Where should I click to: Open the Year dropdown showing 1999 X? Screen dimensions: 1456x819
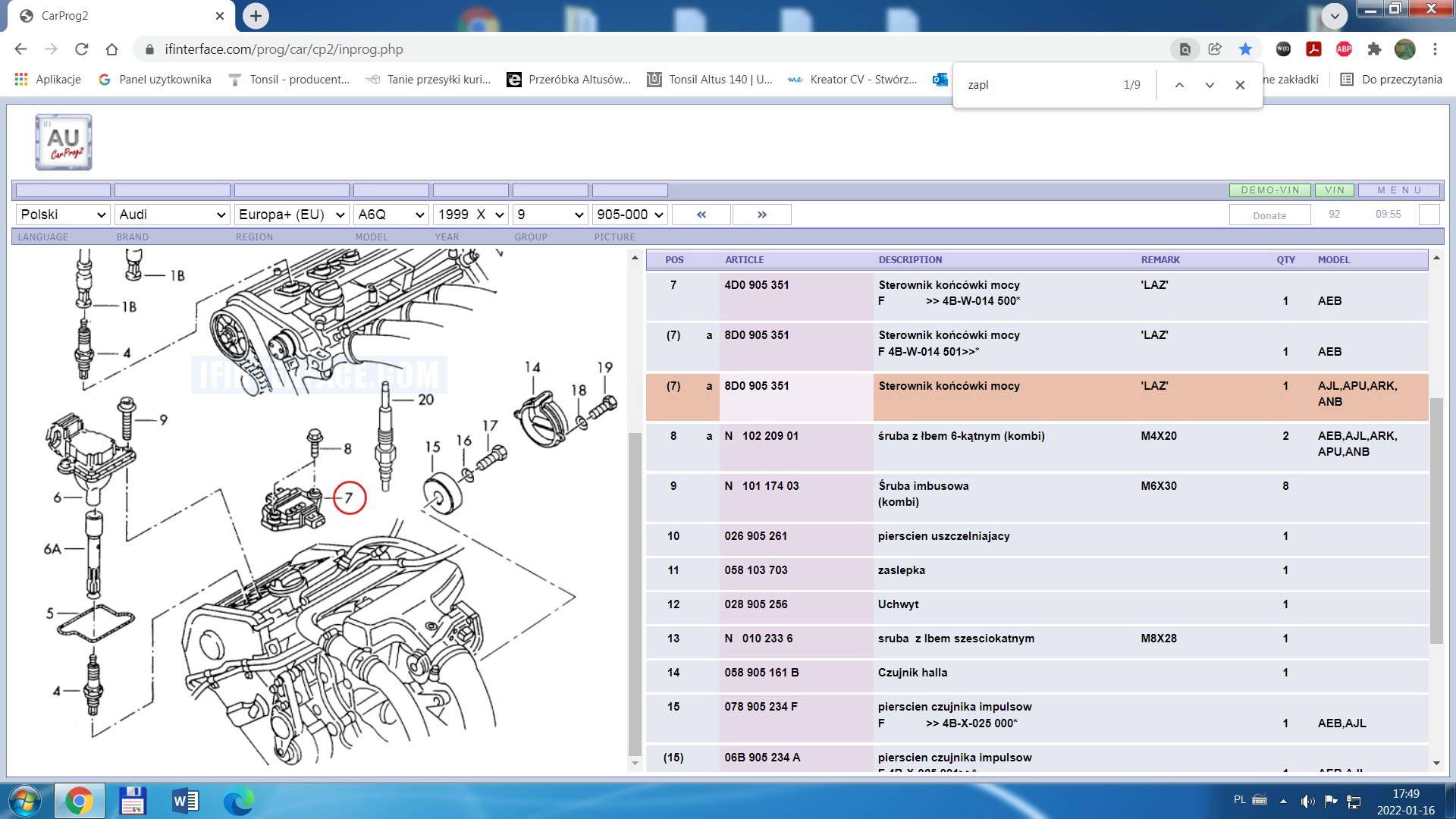click(x=471, y=215)
